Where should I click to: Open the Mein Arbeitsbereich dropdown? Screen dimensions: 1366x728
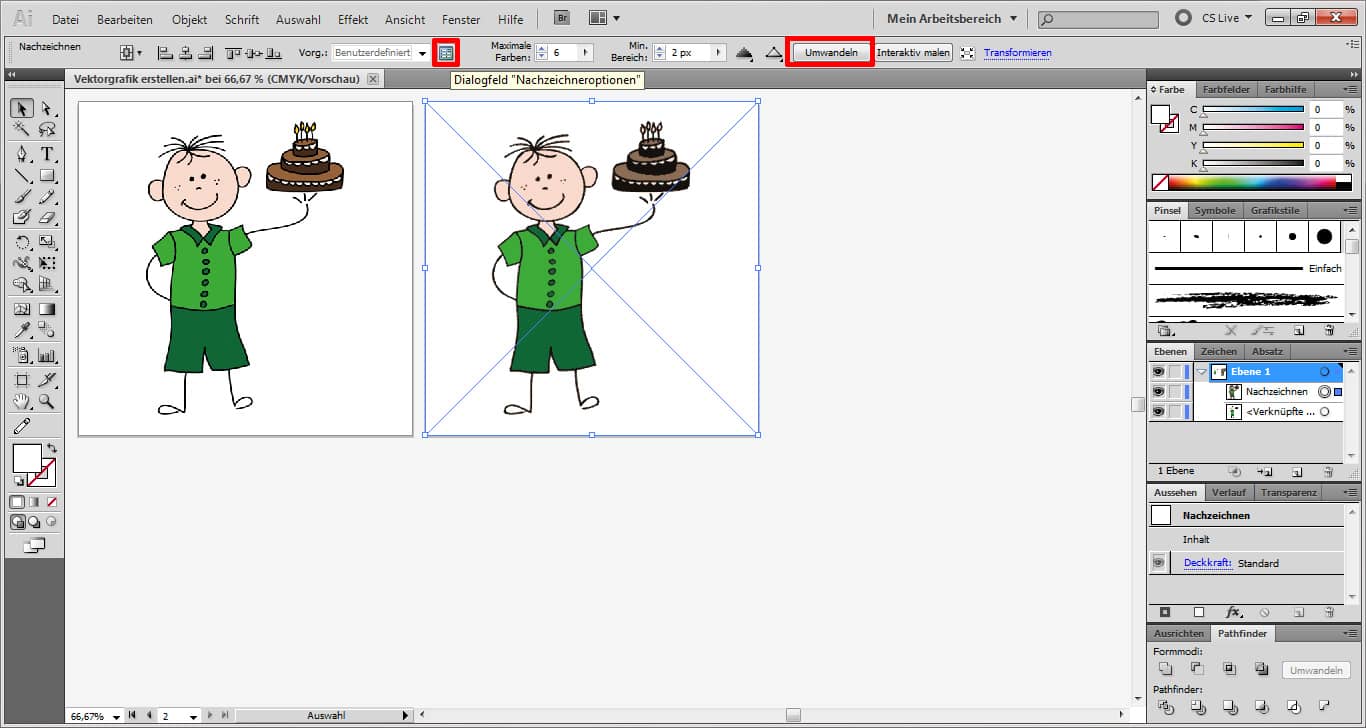(948, 17)
